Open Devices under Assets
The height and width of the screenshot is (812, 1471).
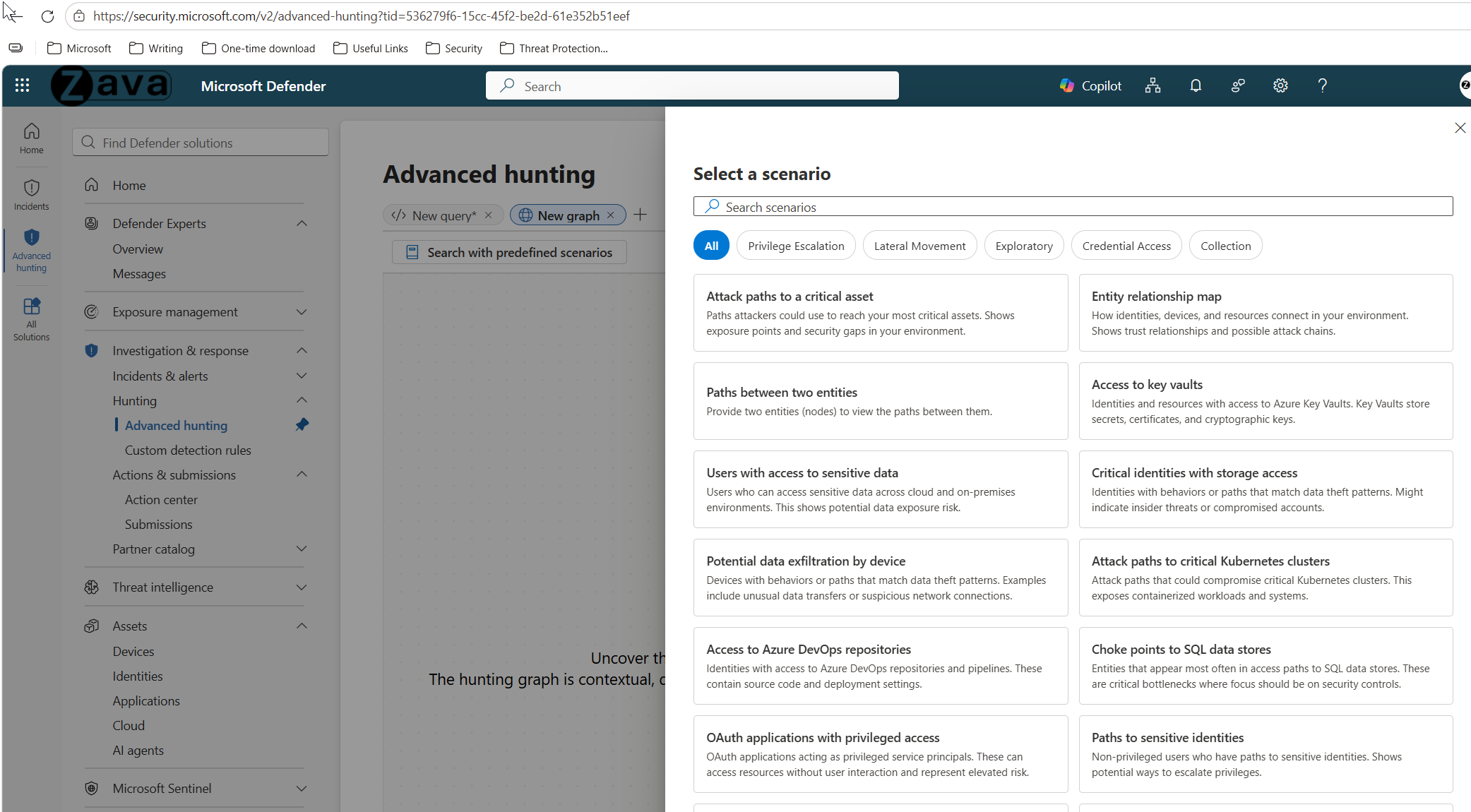point(133,651)
